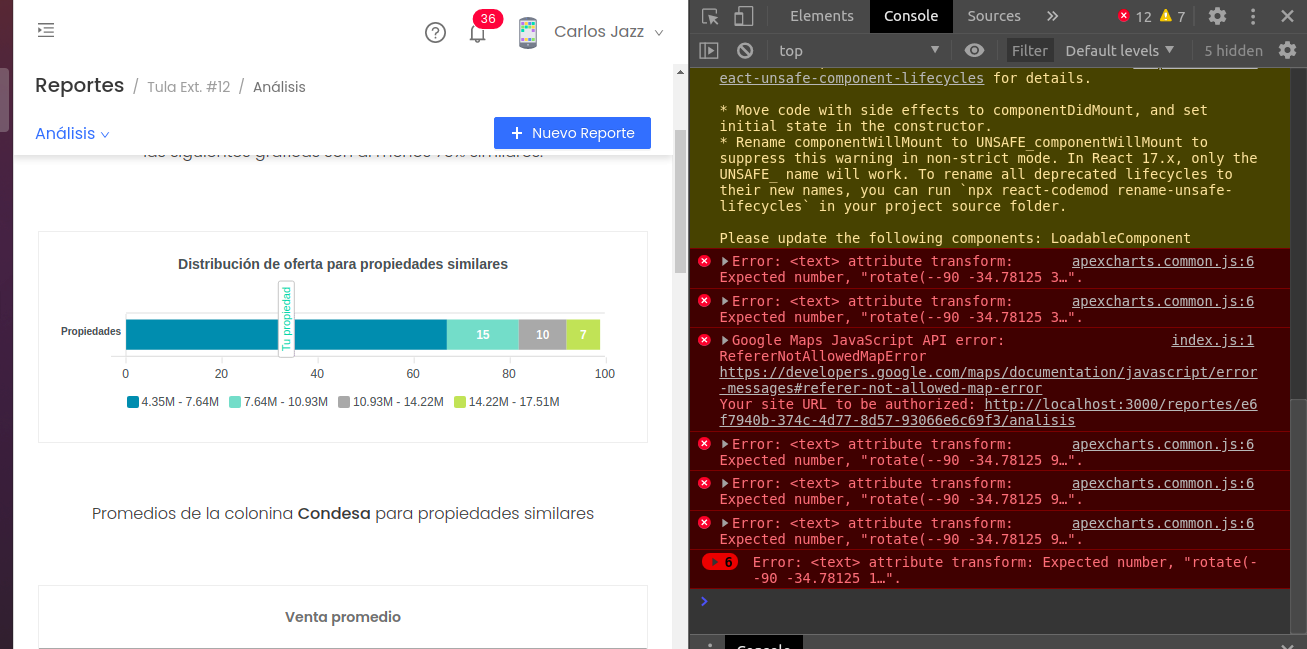Select the inspect element cursor icon

pyautogui.click(x=712, y=16)
